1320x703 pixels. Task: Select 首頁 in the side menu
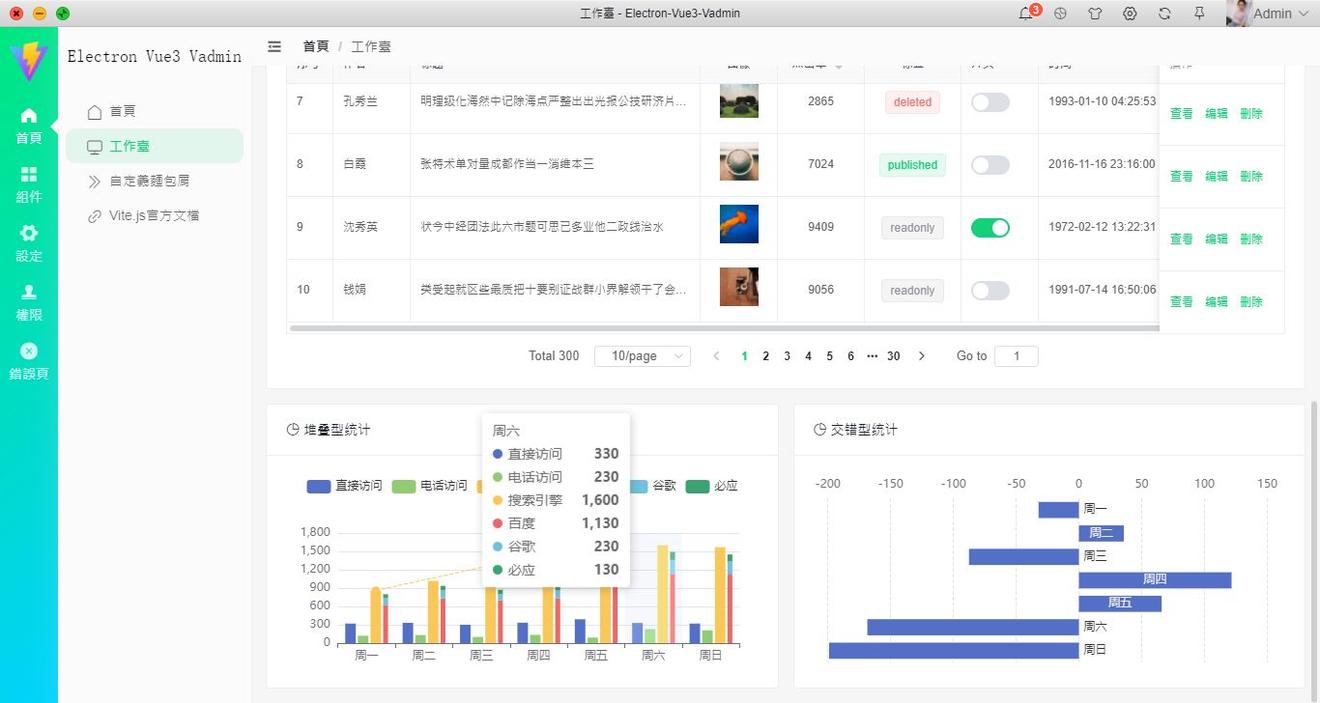pyautogui.click(x=122, y=112)
